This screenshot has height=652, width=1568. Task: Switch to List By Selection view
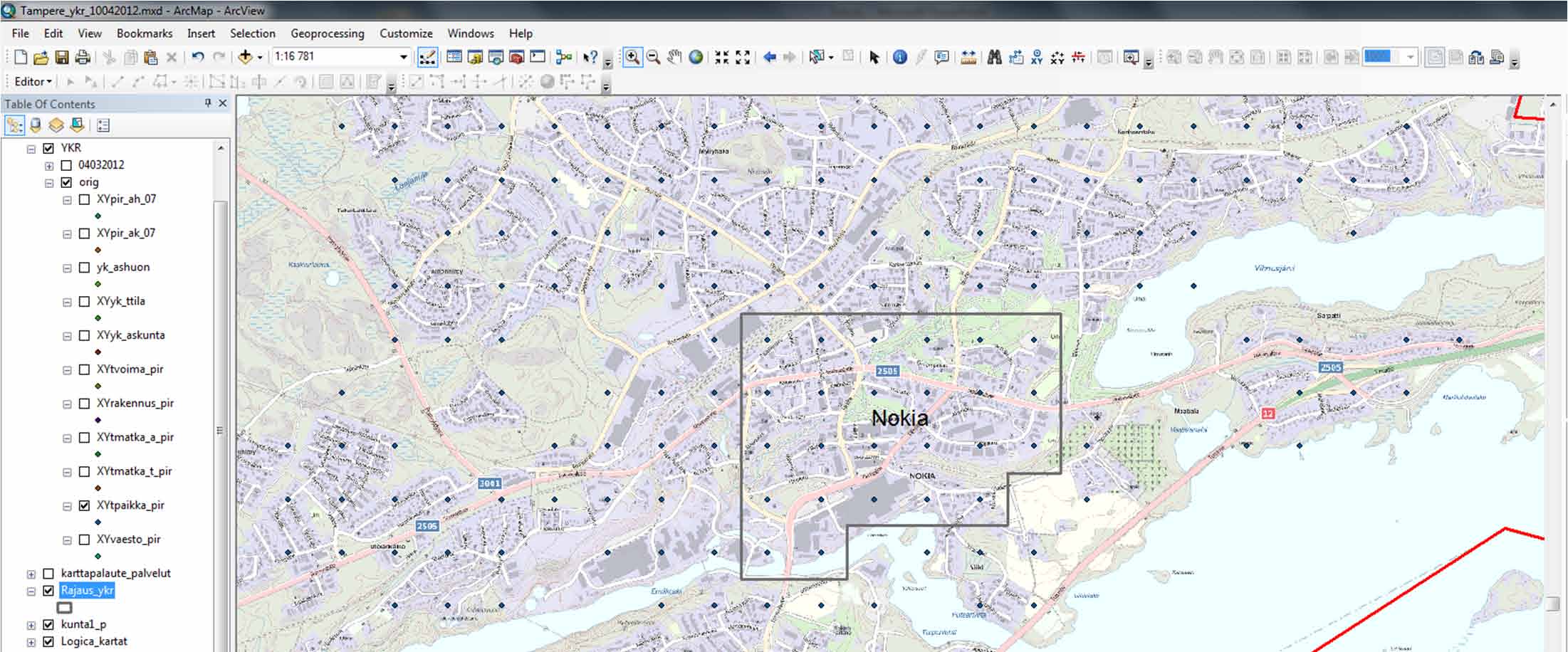[x=77, y=126]
